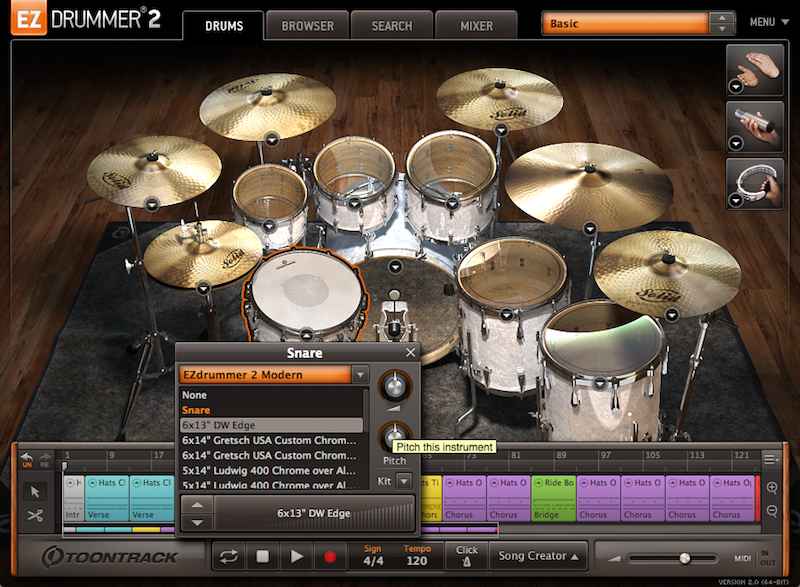The height and width of the screenshot is (587, 800).
Task: Select 6x13" DW Edge in the snare list
Action: pyautogui.click(x=272, y=425)
